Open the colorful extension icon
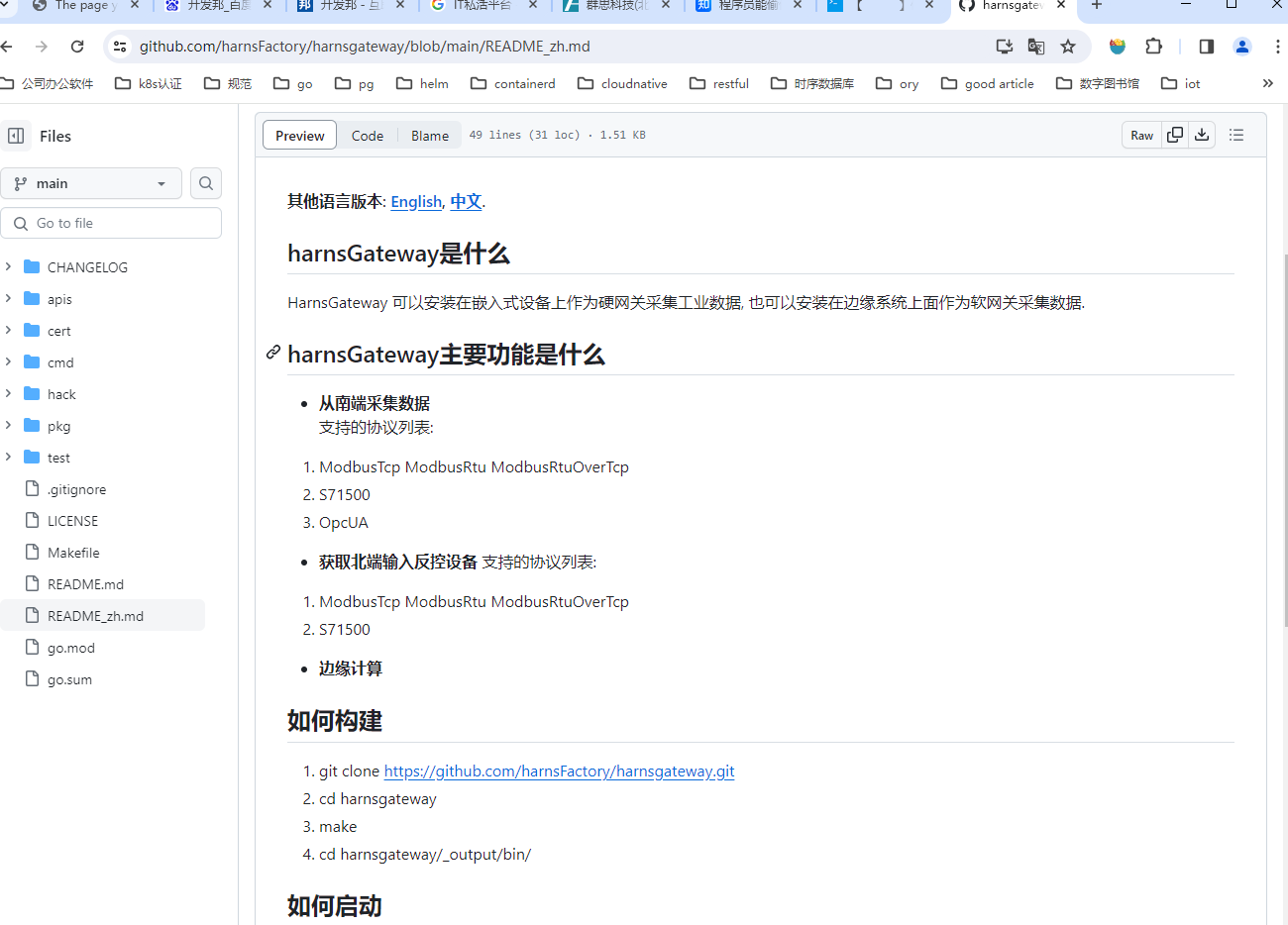1288x925 pixels. click(1118, 47)
